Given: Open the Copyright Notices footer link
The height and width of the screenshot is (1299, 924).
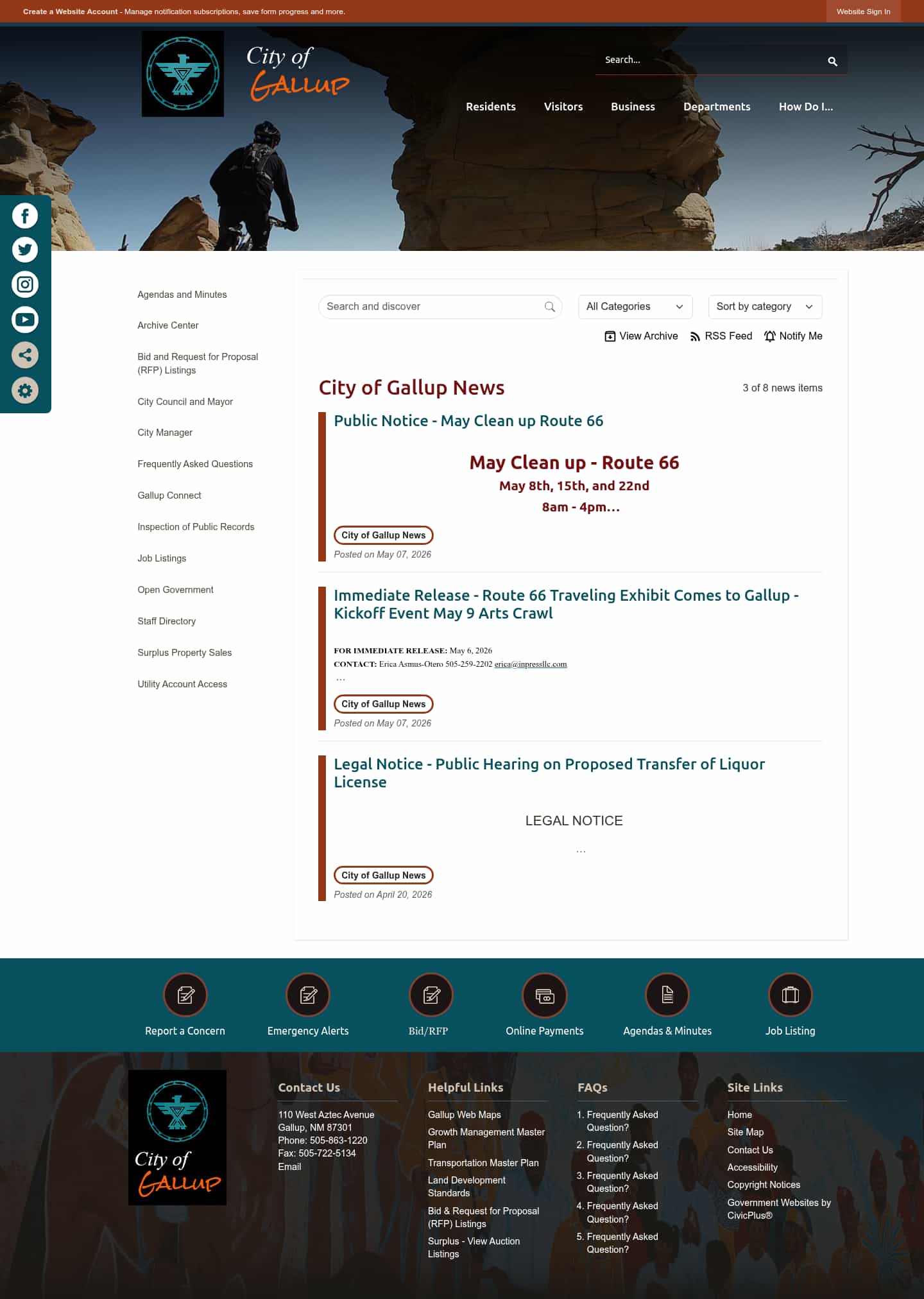Looking at the screenshot, I should (764, 1185).
